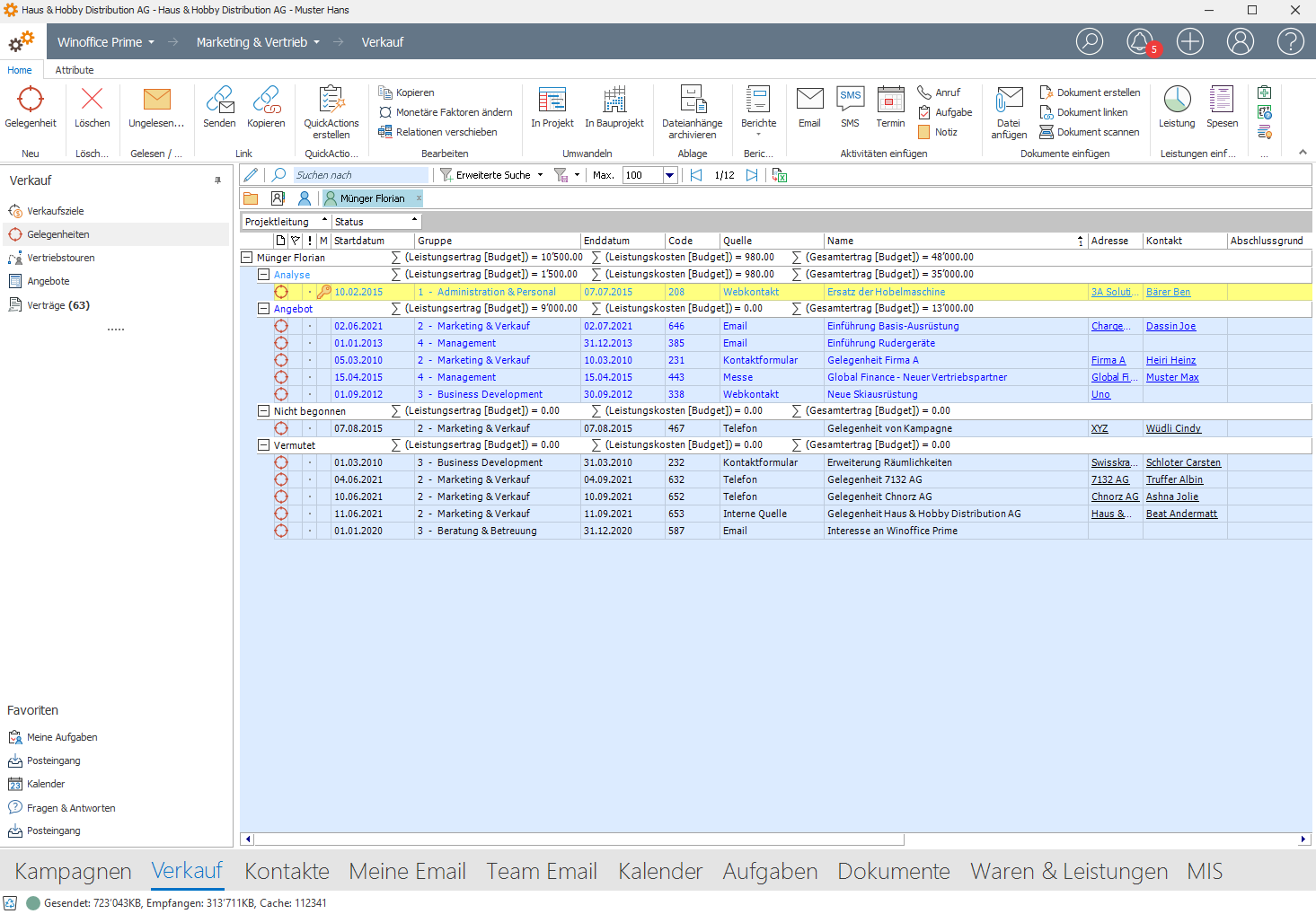Toggle the Status grouping sort
The width and height of the screenshot is (1316, 914).
click(375, 222)
